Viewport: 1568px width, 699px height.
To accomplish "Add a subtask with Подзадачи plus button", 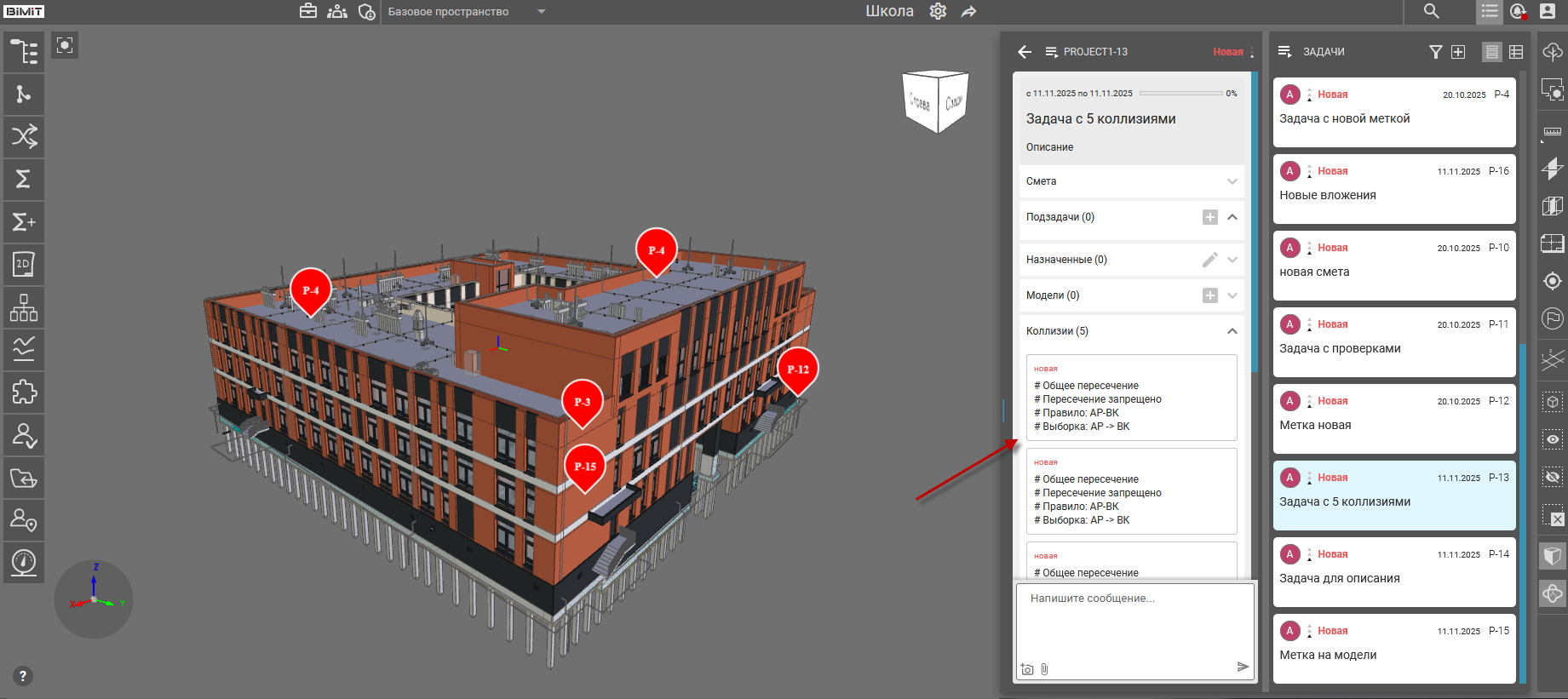I will 1209,217.
